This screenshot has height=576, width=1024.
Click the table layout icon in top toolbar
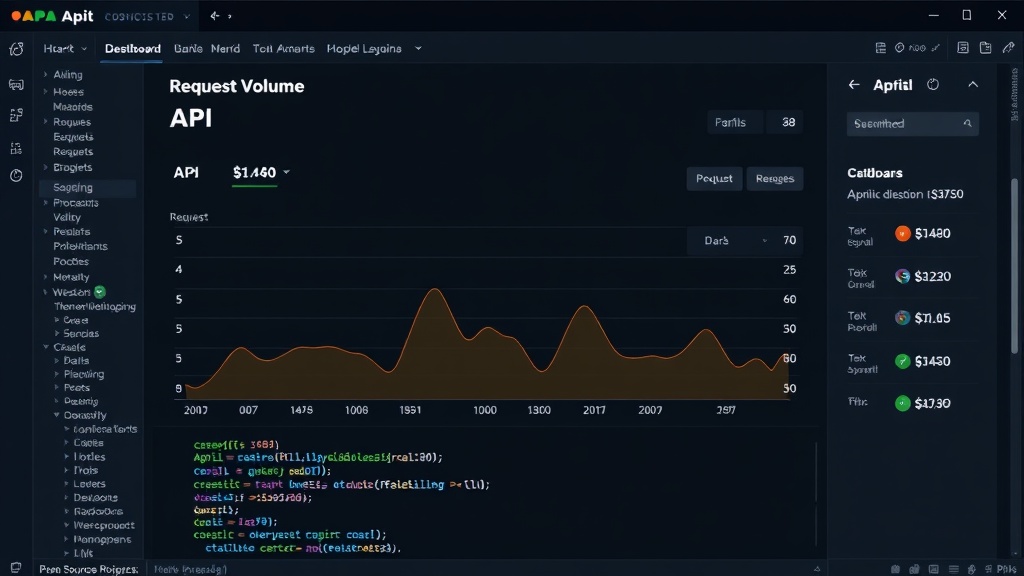click(x=880, y=48)
